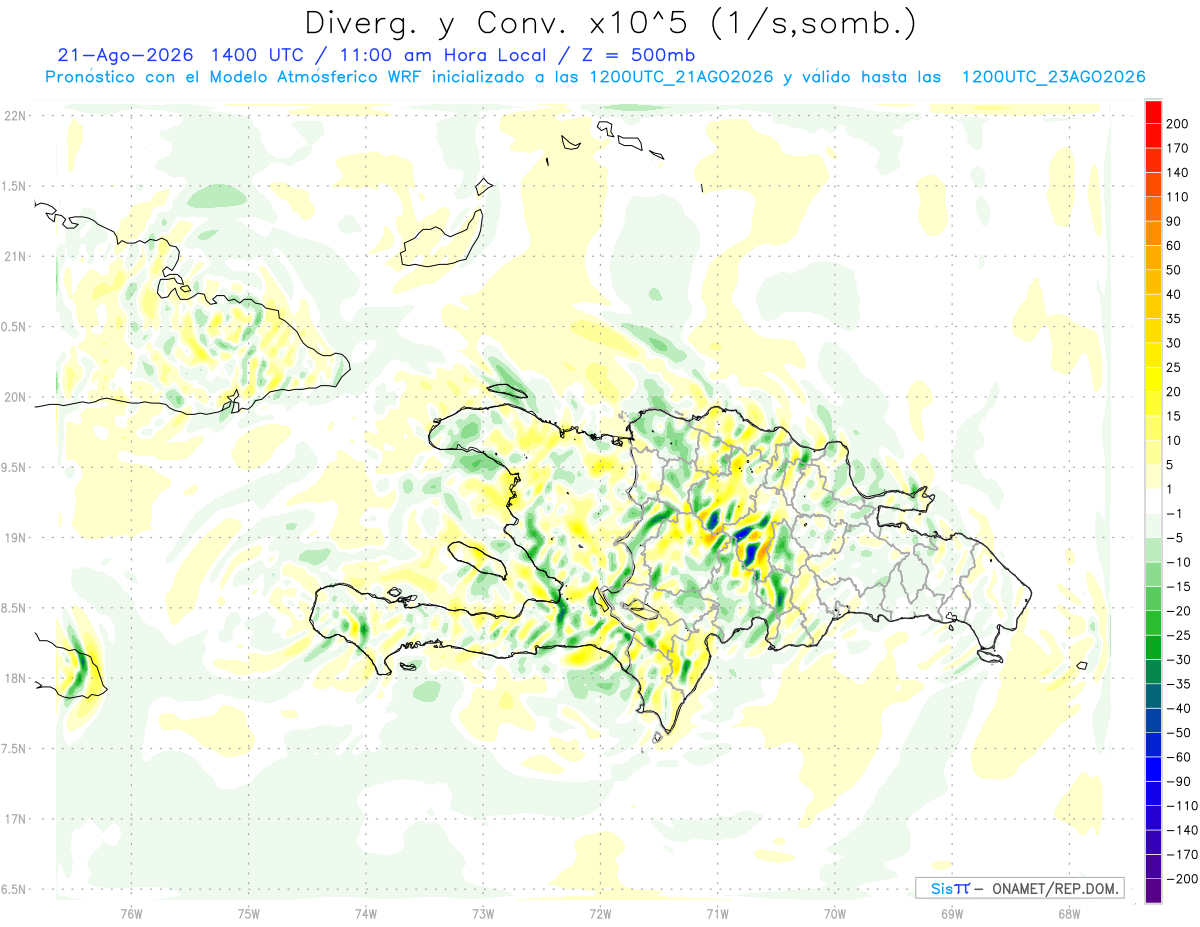Click the colorbar value '-200' at bottom
This screenshot has width=1200, height=927.
coord(1182,879)
